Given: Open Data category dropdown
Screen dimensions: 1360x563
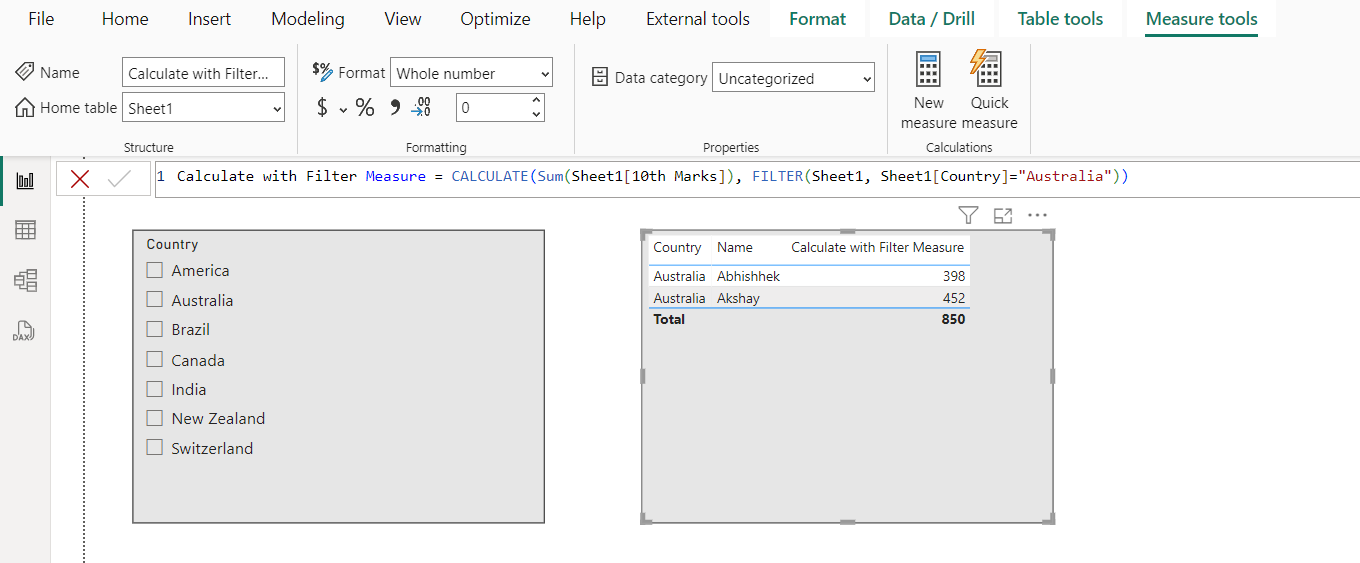Looking at the screenshot, I should tap(793, 78).
